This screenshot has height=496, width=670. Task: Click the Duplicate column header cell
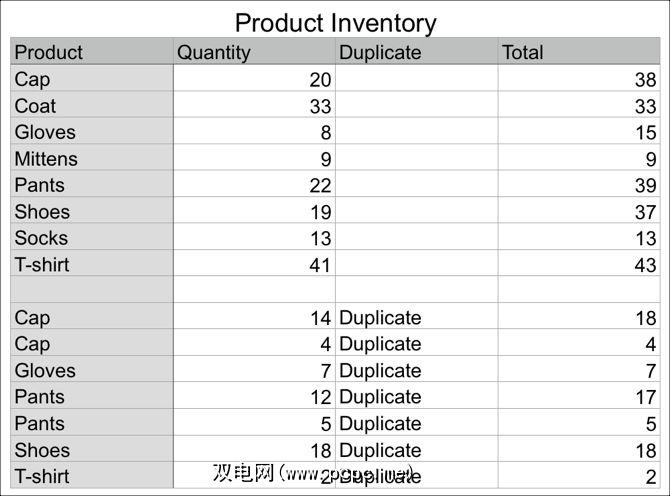click(x=416, y=52)
